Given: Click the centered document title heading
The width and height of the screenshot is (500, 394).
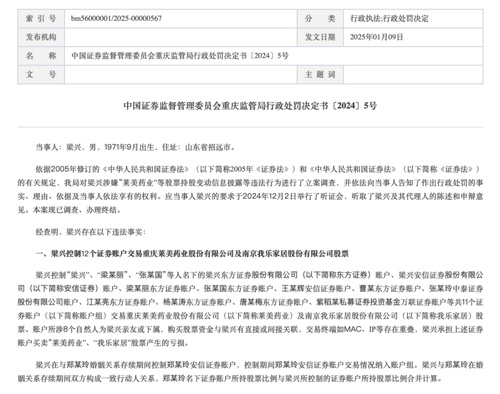Looking at the screenshot, I should pyautogui.click(x=250, y=106).
